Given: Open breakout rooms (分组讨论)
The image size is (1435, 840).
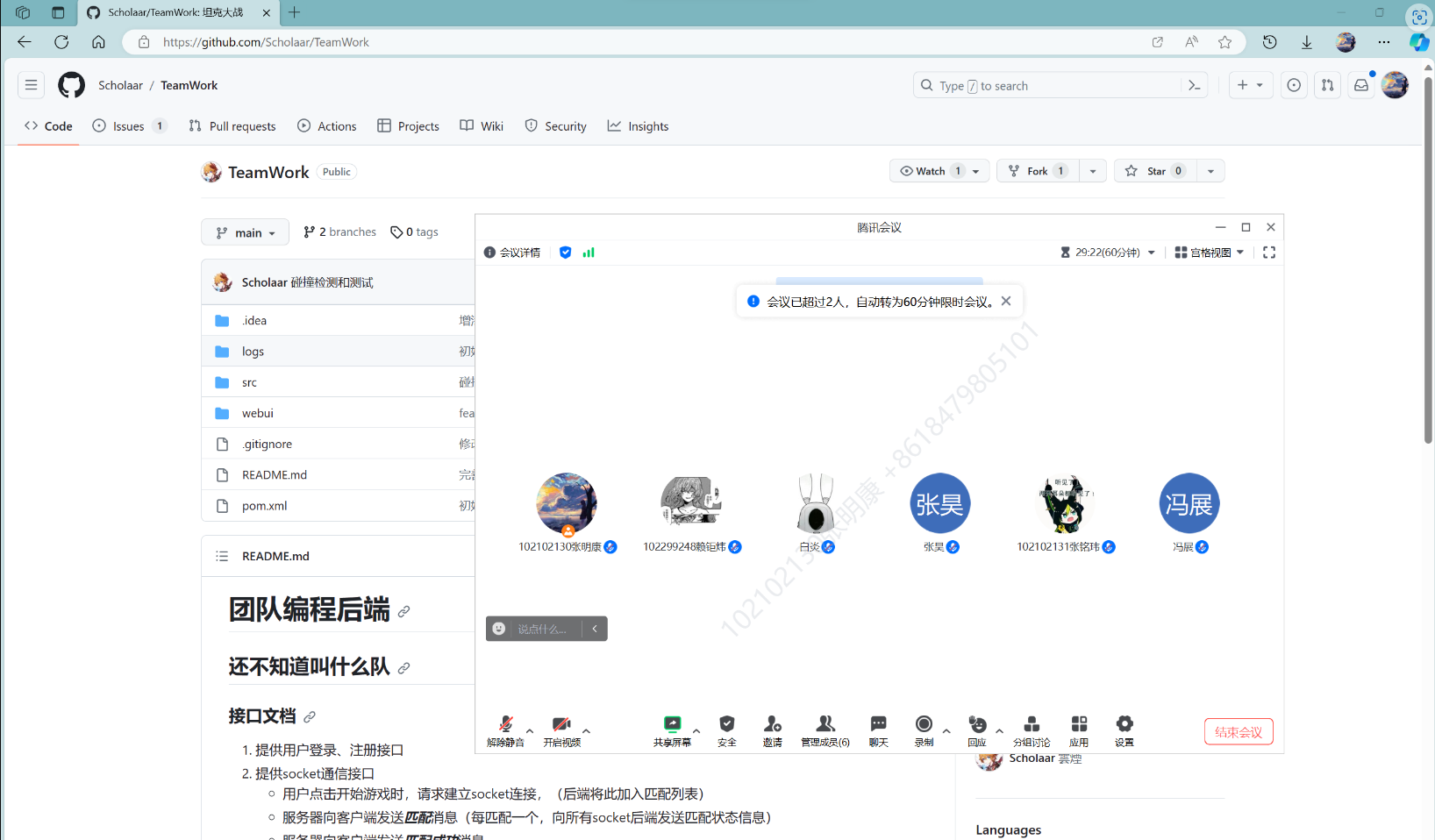Looking at the screenshot, I should tap(1032, 730).
